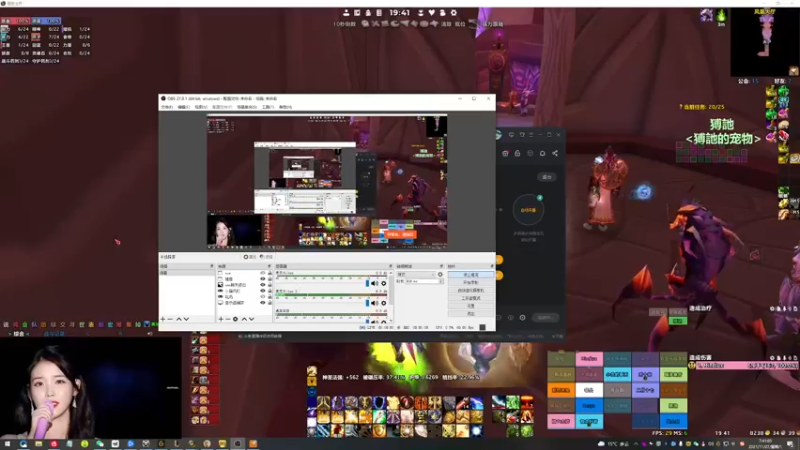The height and width of the screenshot is (450, 800).
Task: Click the transition properties gear icon
Action: click(440, 274)
